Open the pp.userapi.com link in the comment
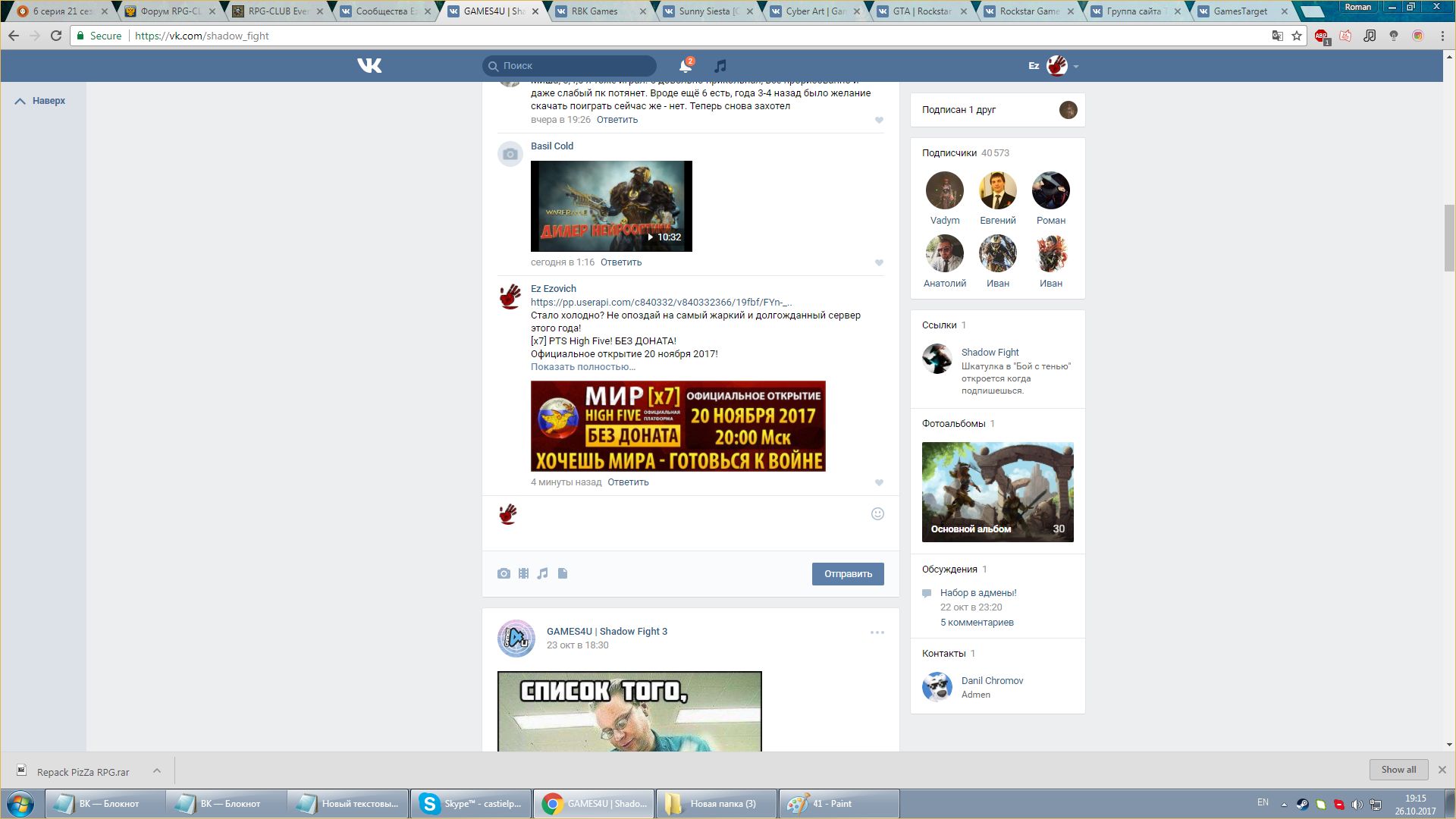The image size is (1456, 819). point(661,303)
